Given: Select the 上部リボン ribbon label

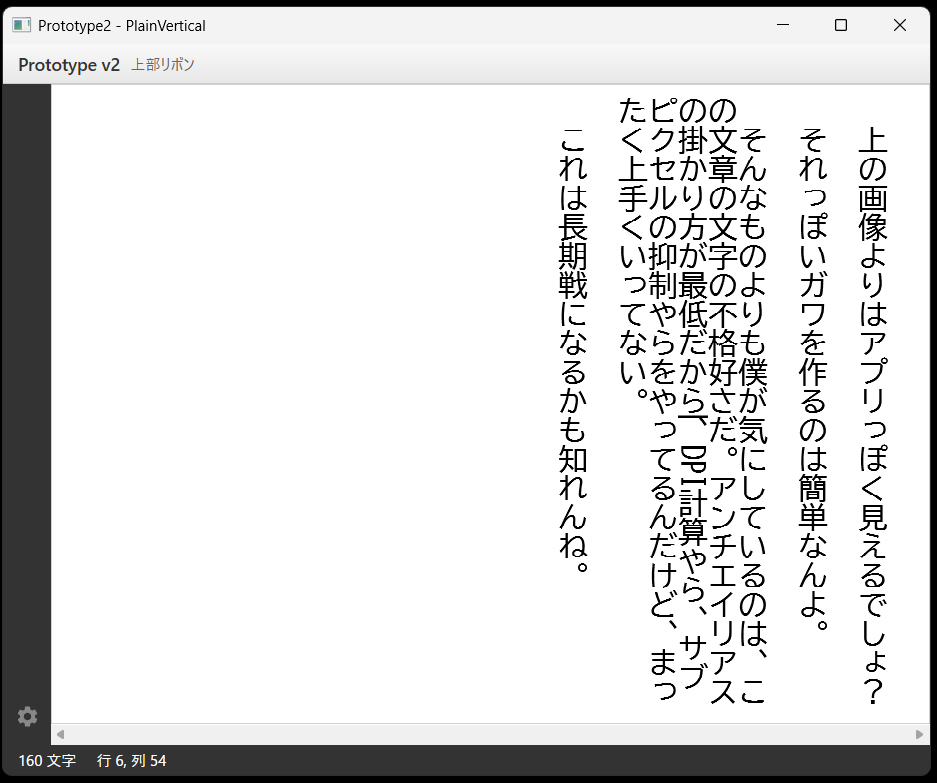Looking at the screenshot, I should [163, 65].
